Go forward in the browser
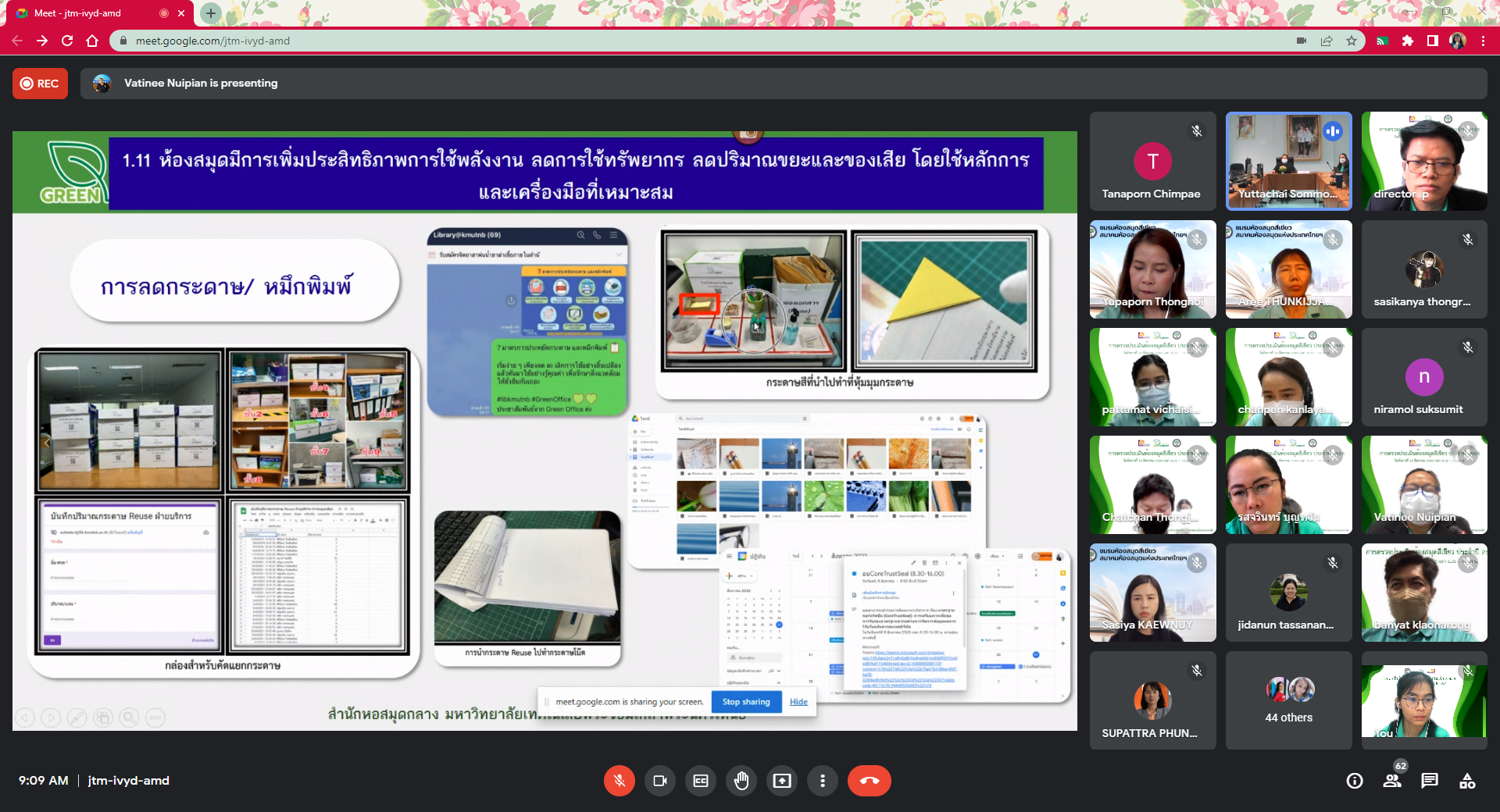The height and width of the screenshot is (812, 1500). (42, 41)
